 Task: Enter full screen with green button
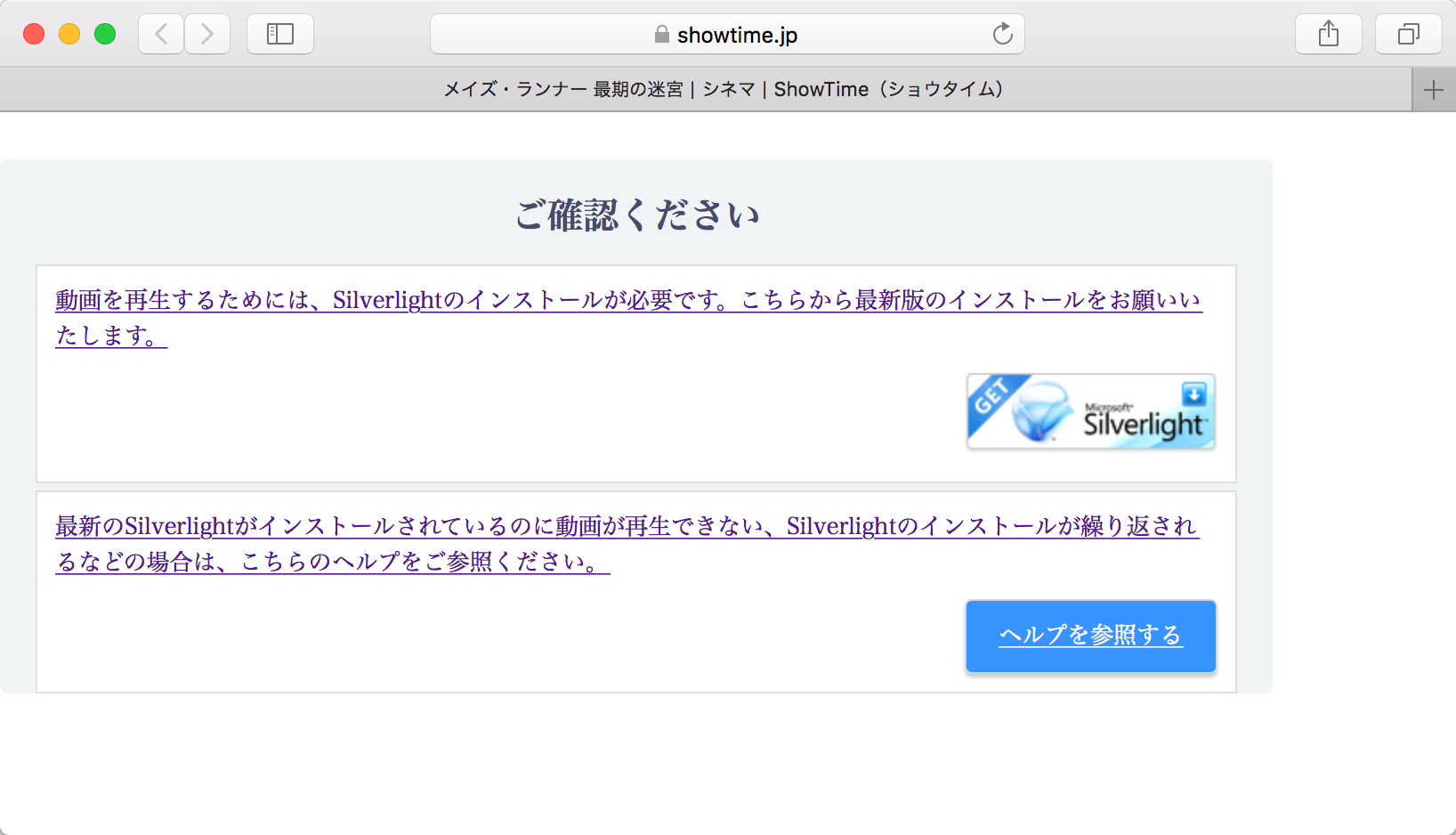click(x=105, y=34)
